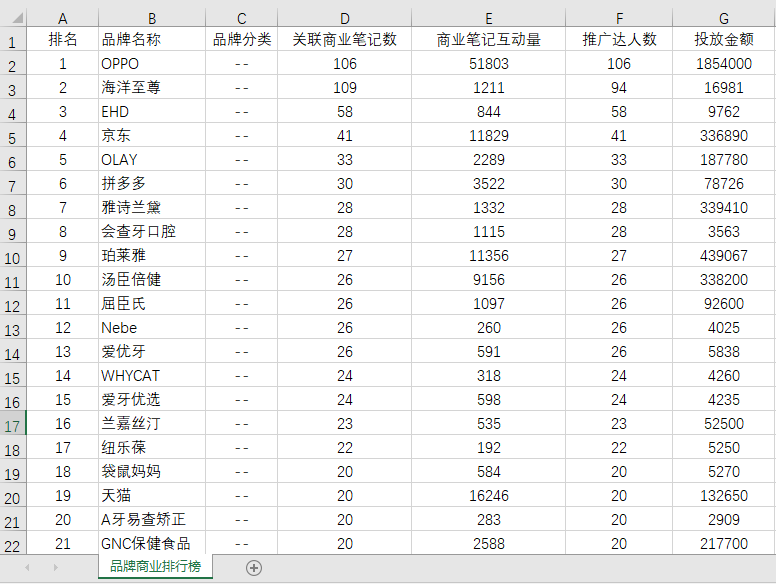This screenshot has height=584, width=776.
Task: Click interaction value 11829
Action: tap(488, 136)
